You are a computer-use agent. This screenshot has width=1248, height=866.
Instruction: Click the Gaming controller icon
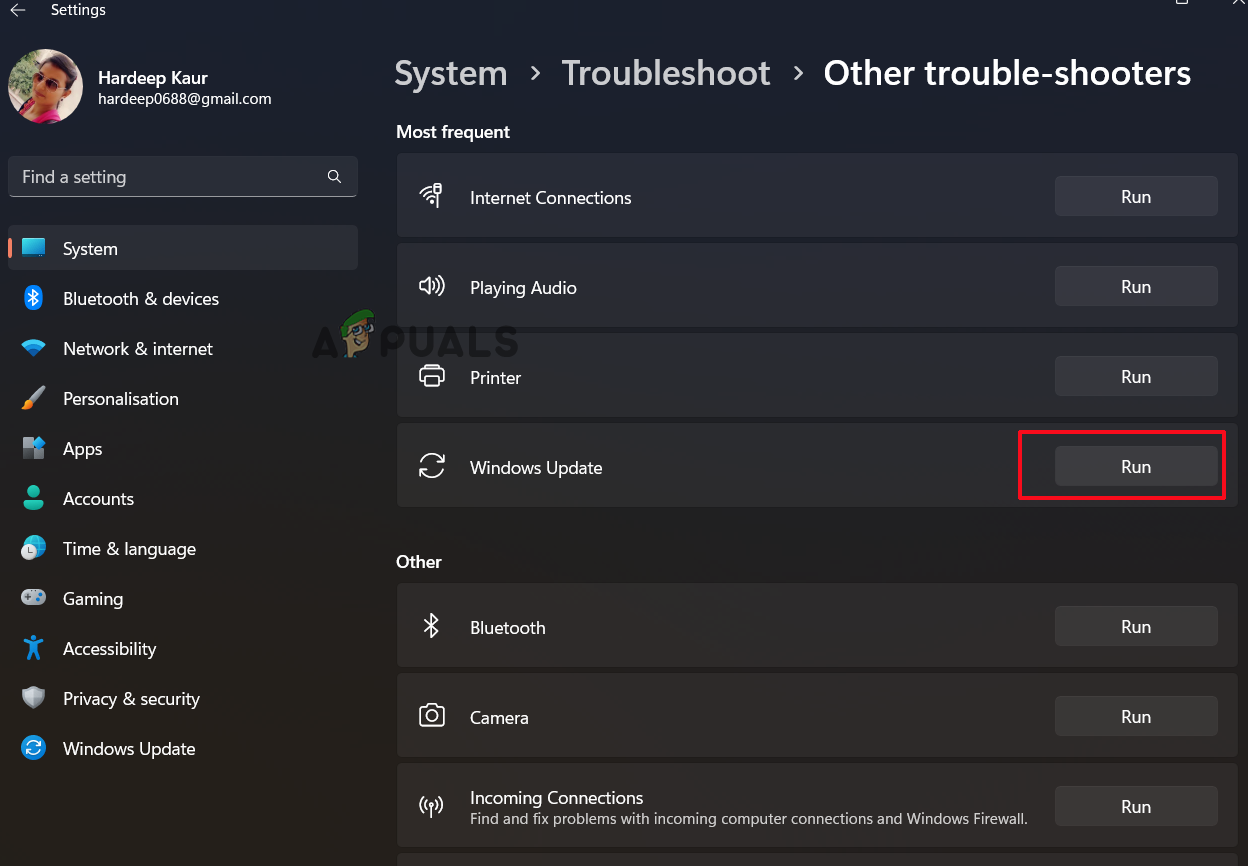pyautogui.click(x=34, y=598)
